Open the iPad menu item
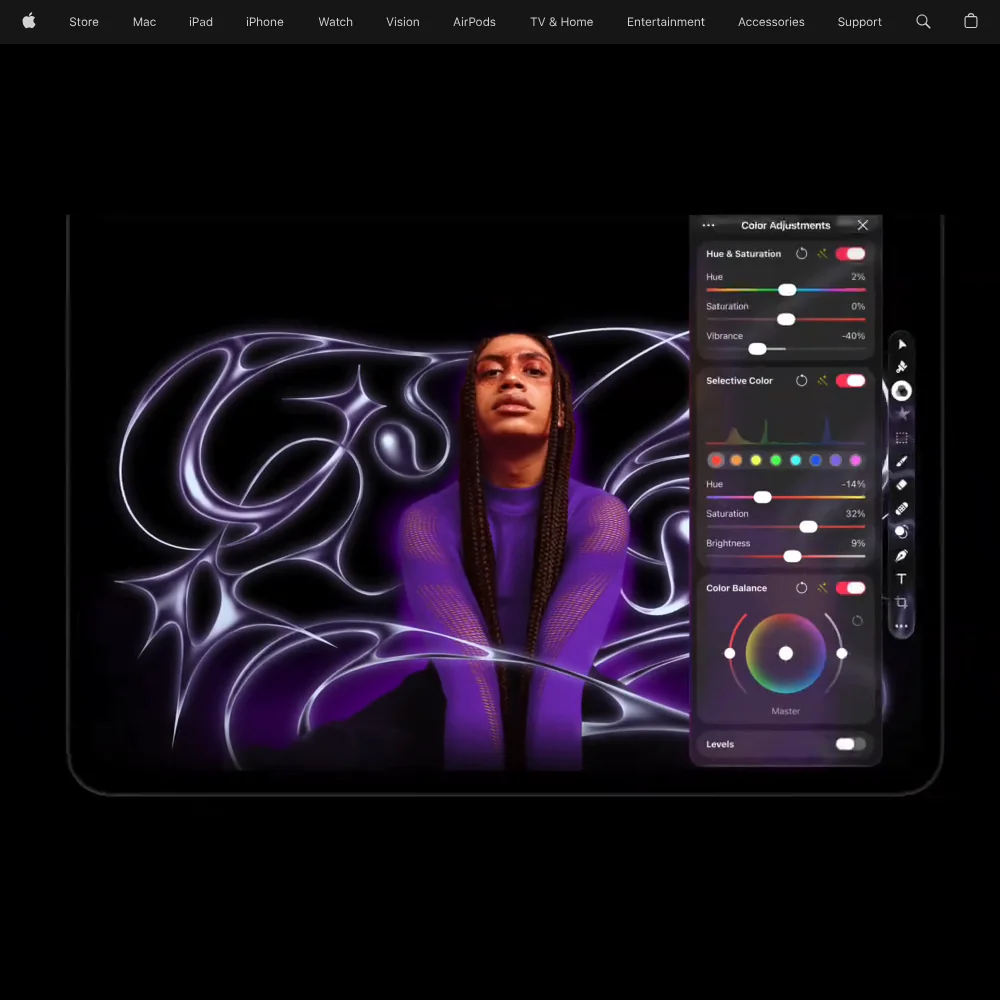Screen dimensions: 1000x1000 point(201,22)
